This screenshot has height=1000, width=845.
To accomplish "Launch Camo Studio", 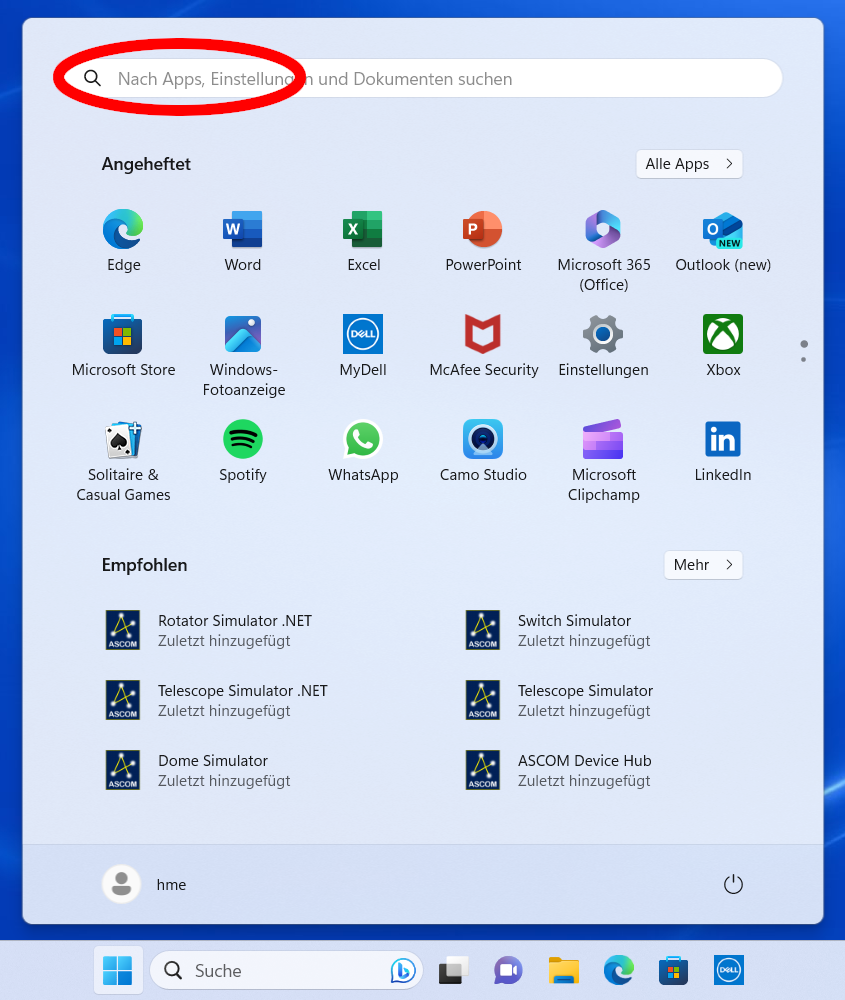I will tap(483, 450).
